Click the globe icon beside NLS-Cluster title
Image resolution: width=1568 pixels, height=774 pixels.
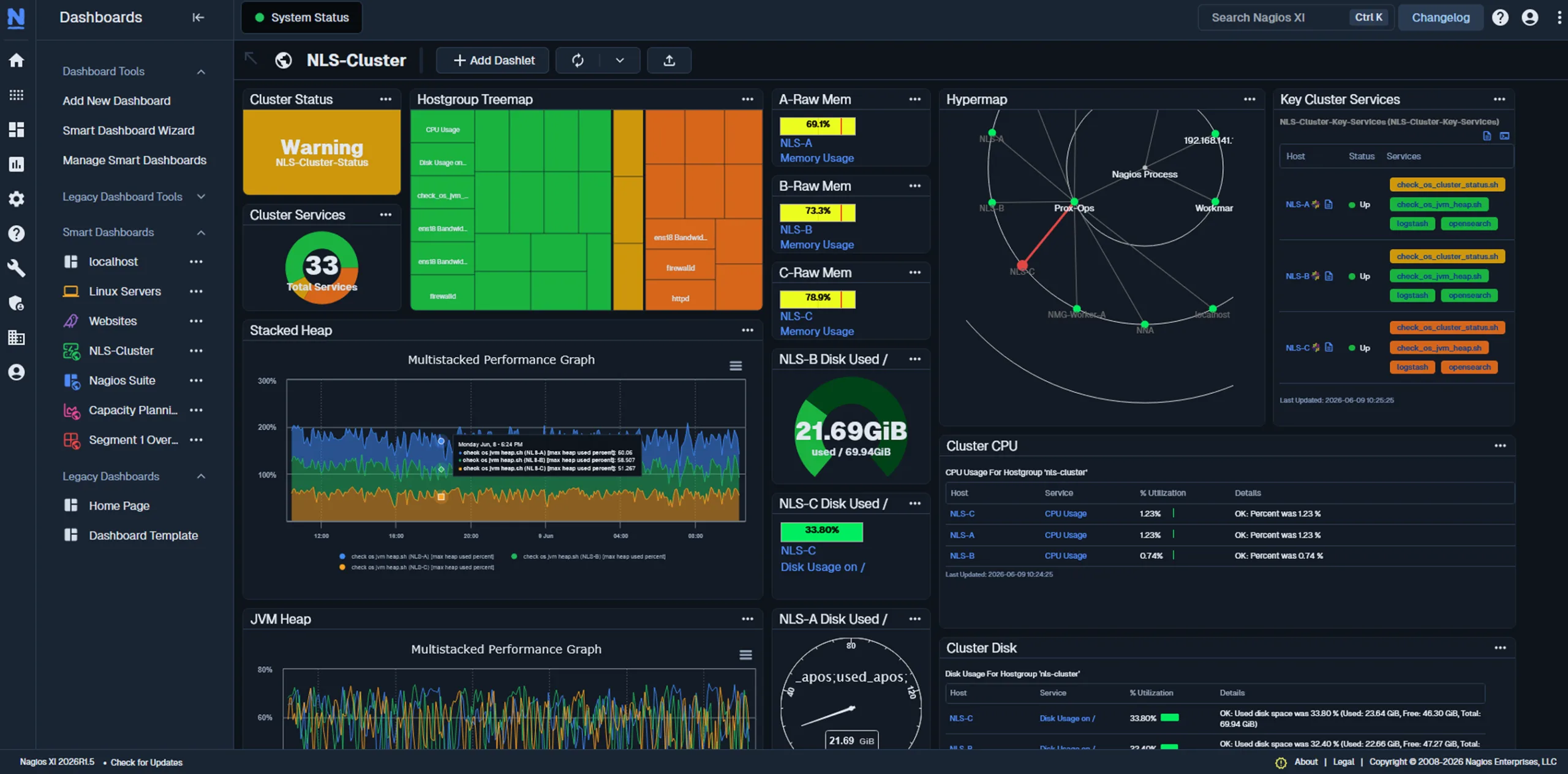coord(283,60)
